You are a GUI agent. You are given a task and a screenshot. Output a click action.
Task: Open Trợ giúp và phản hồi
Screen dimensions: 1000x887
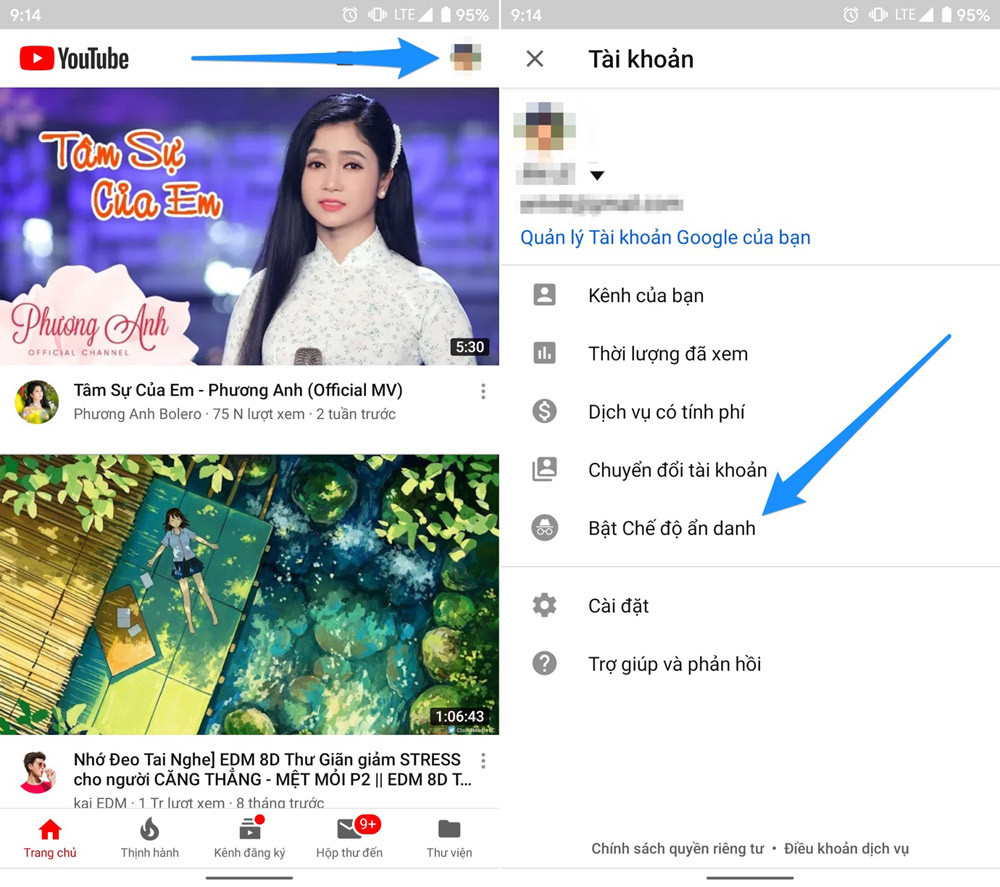pos(674,664)
